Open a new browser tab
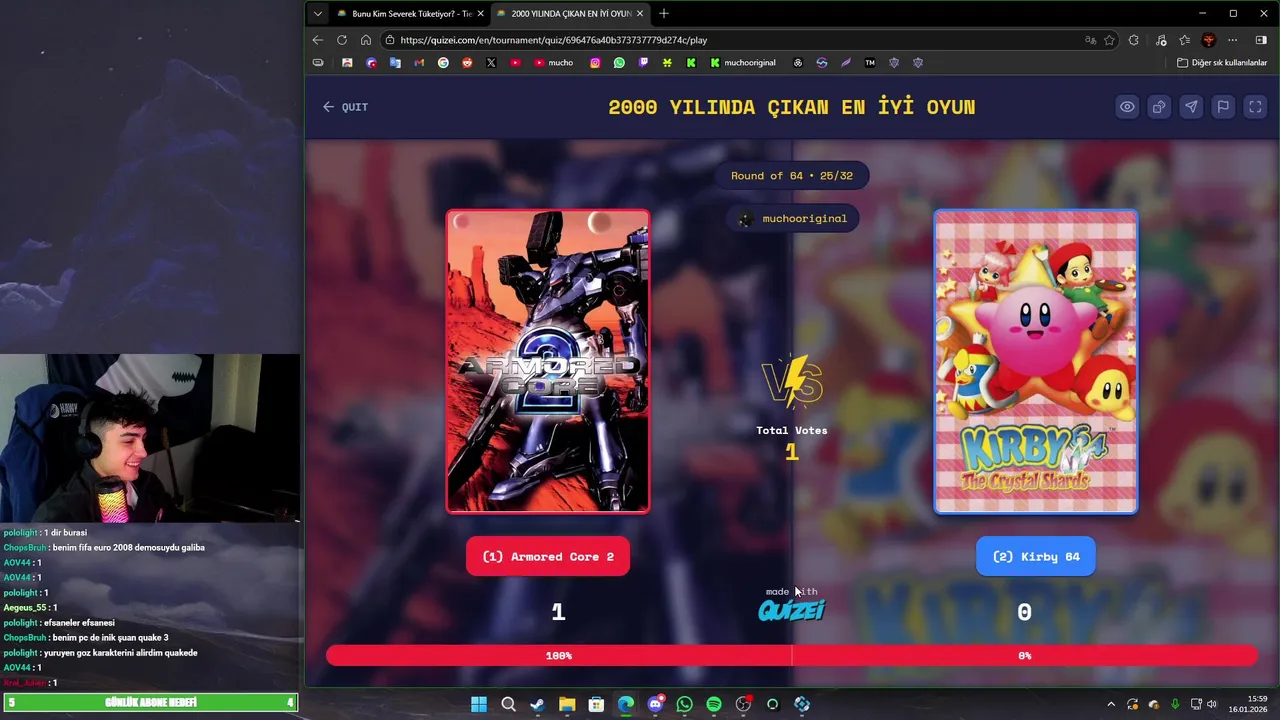Screen dimensions: 1280x720 point(664,14)
